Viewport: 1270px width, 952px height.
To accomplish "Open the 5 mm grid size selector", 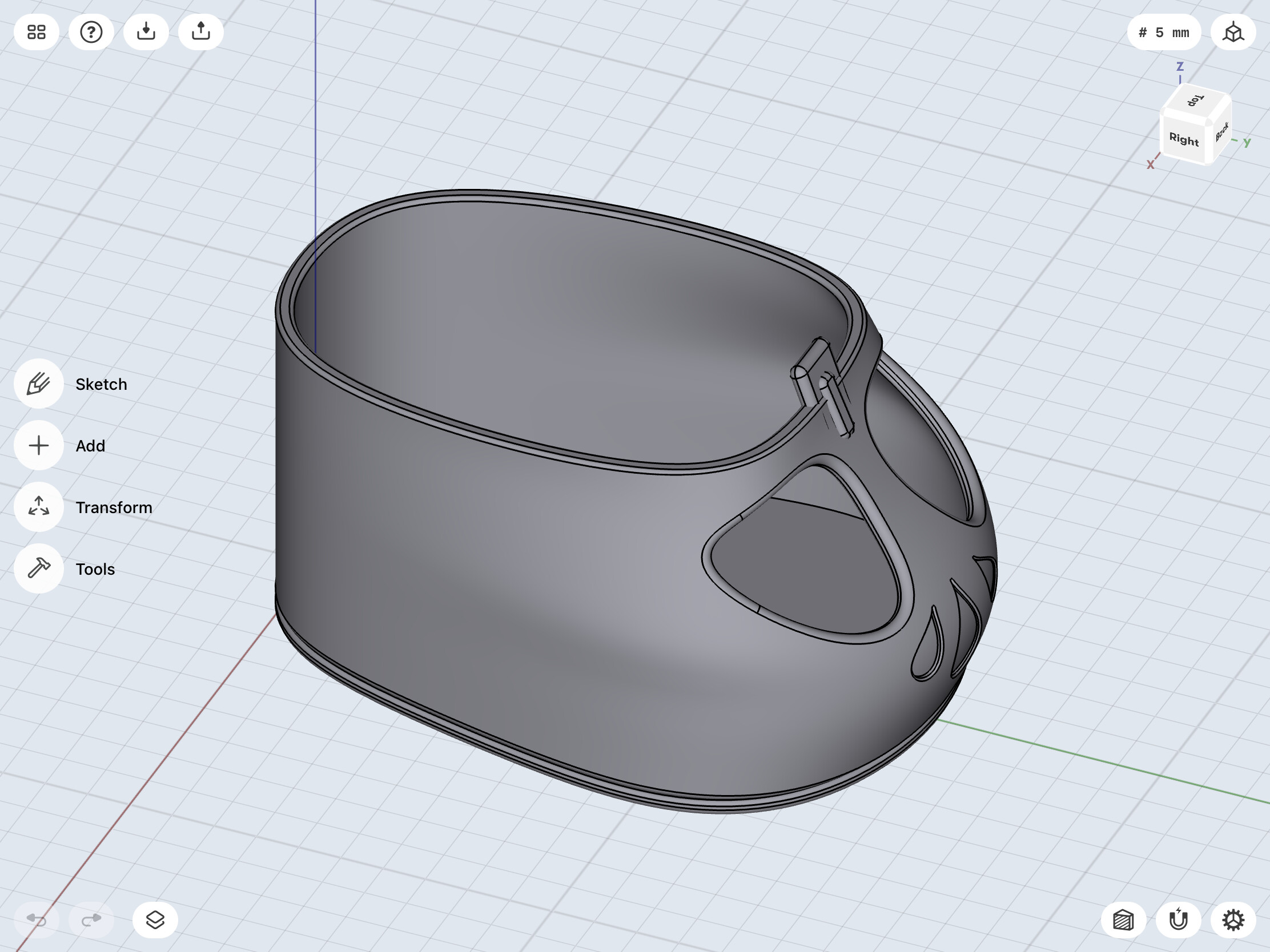I will click(x=1164, y=32).
